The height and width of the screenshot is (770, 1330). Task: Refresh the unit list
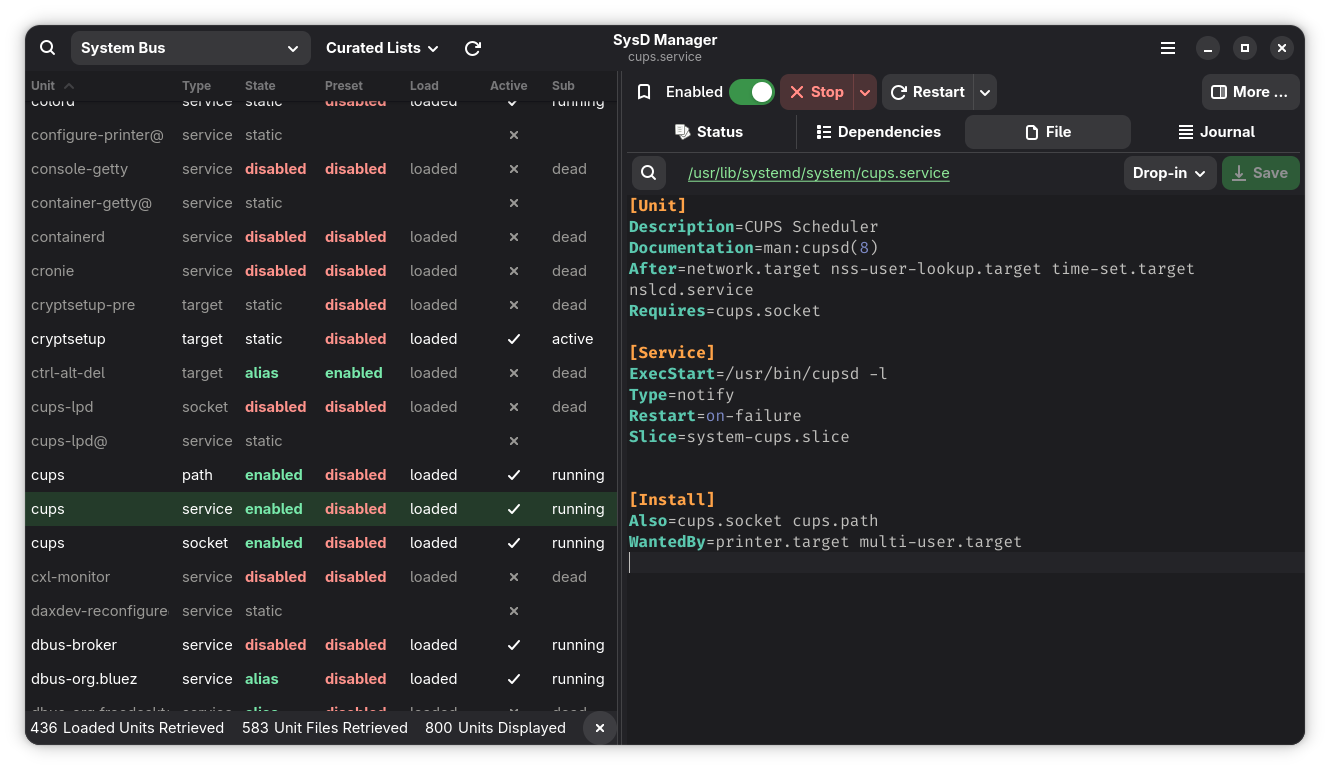point(473,48)
